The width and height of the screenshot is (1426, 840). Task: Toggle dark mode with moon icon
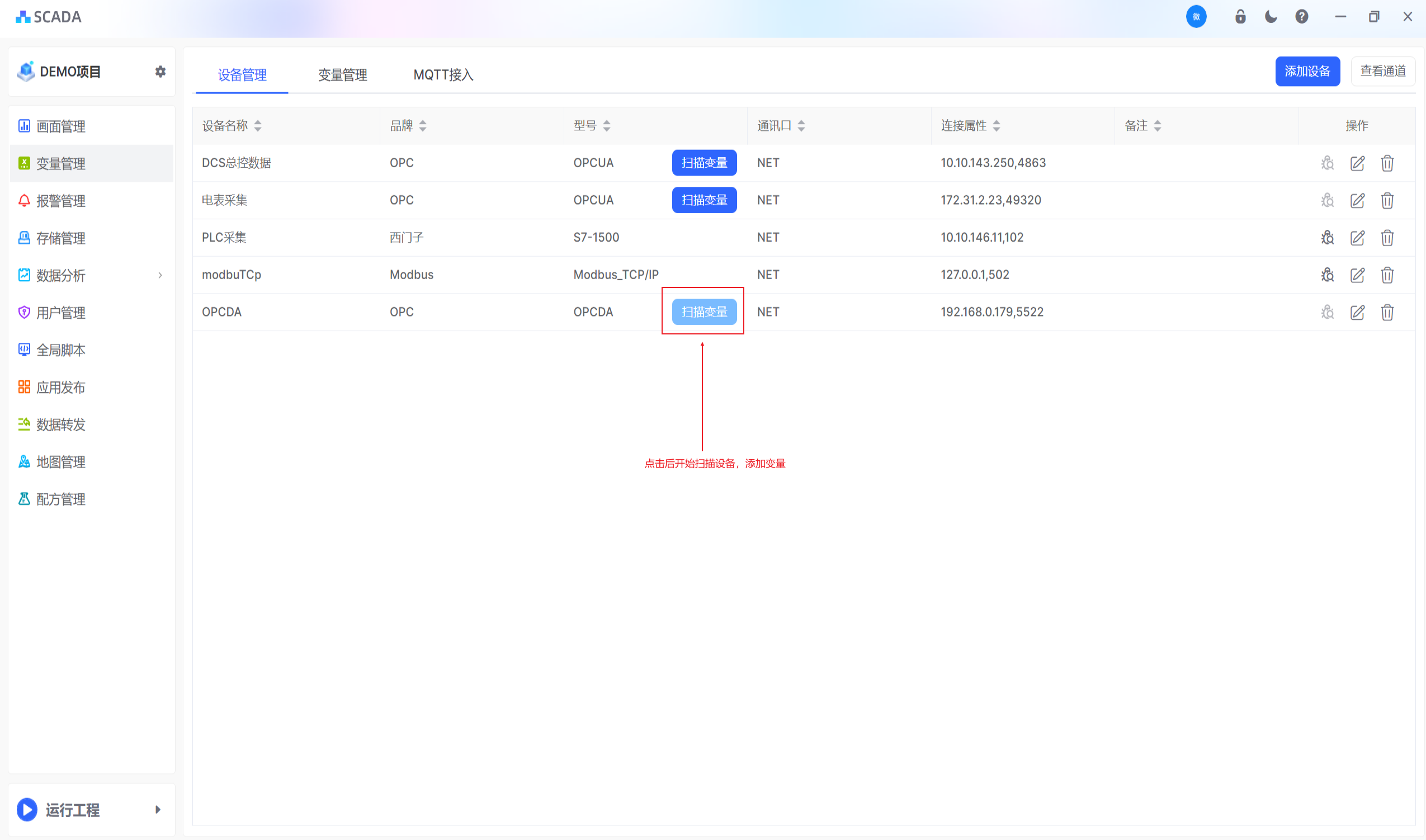1271,17
